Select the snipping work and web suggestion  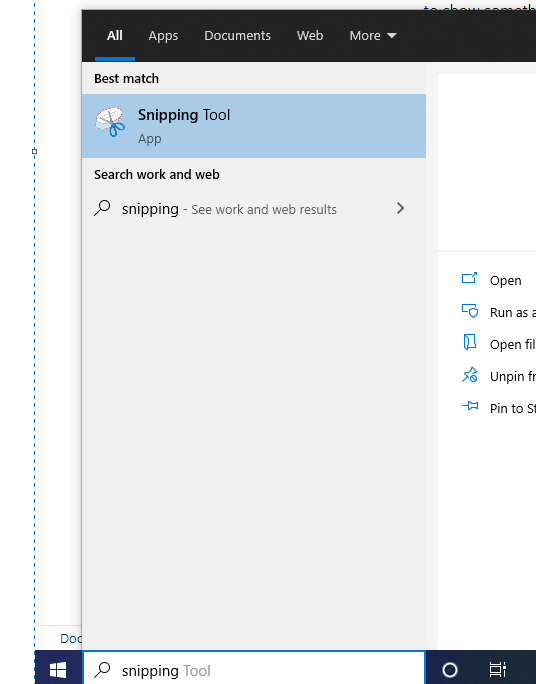(x=253, y=209)
